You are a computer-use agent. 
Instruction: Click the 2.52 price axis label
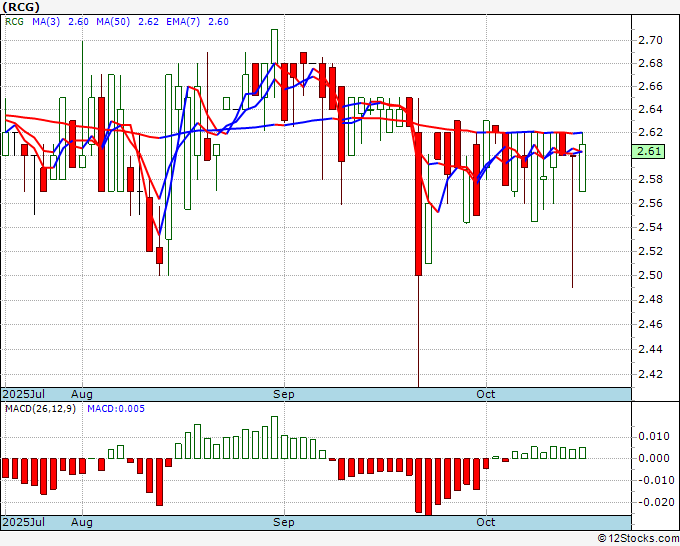tap(651, 251)
